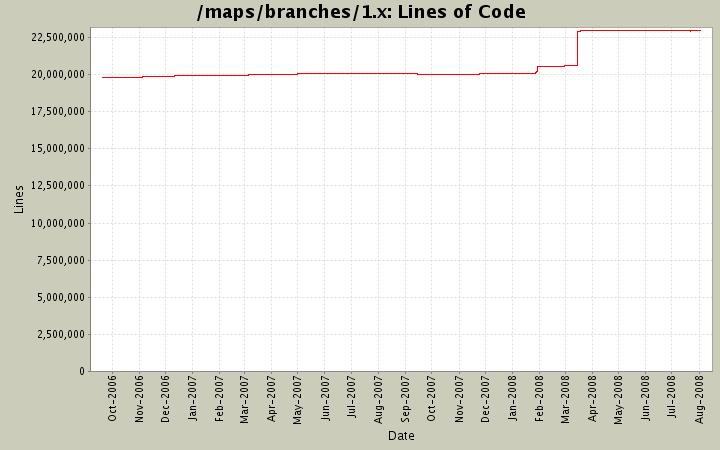Click the Sep-2007 date label
This screenshot has width=720, height=450.
coord(405,399)
